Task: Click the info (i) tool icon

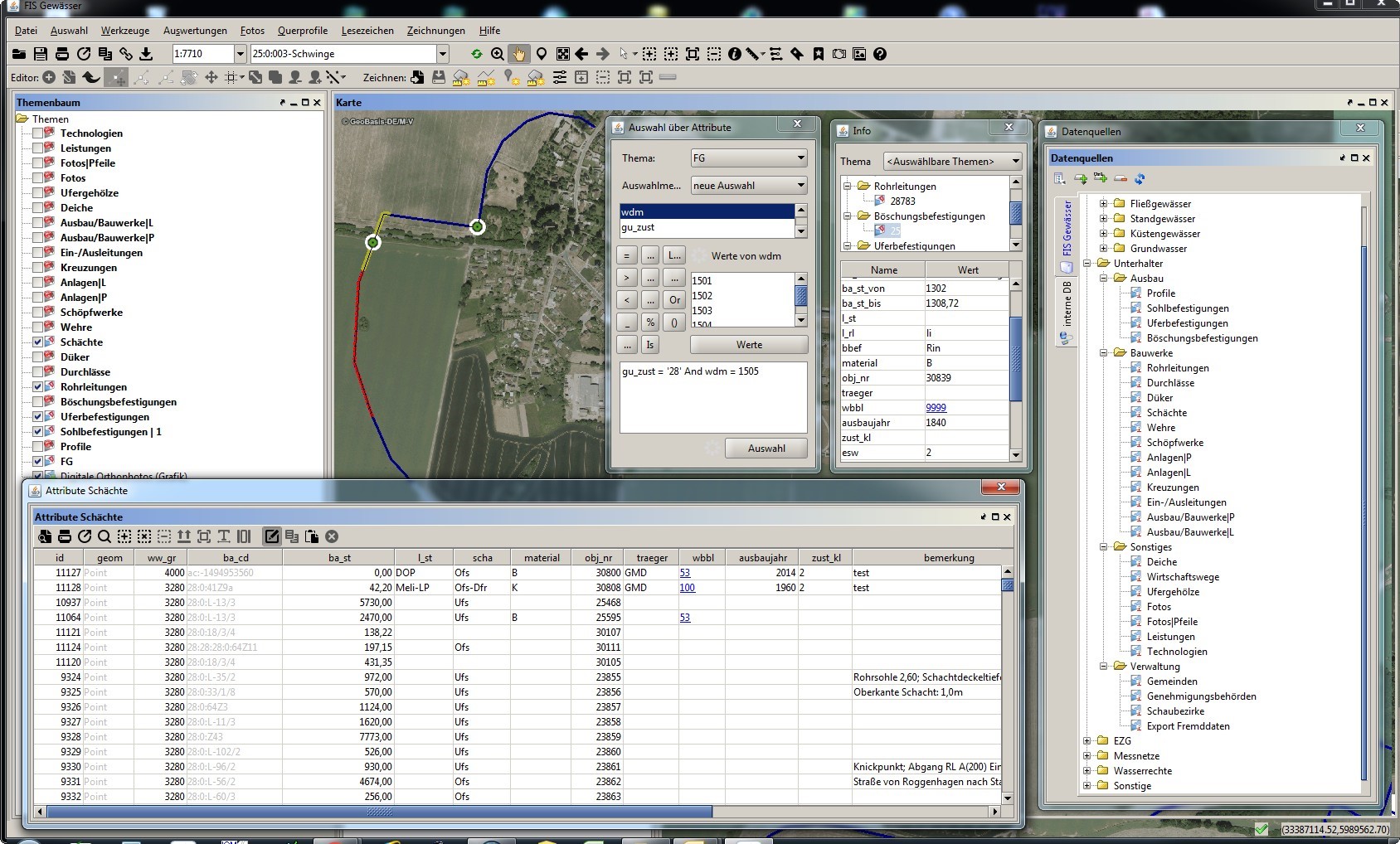Action: 734,54
